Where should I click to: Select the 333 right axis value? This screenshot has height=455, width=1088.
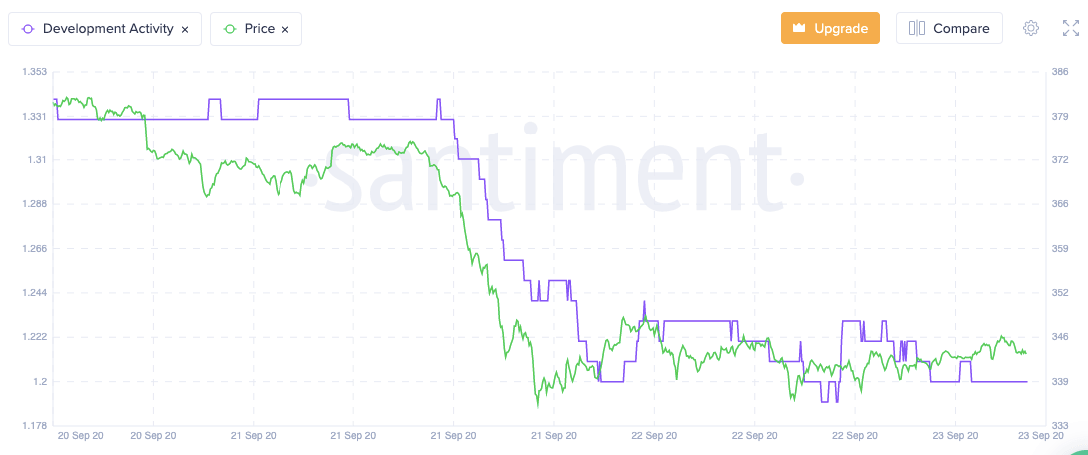pos(1060,426)
